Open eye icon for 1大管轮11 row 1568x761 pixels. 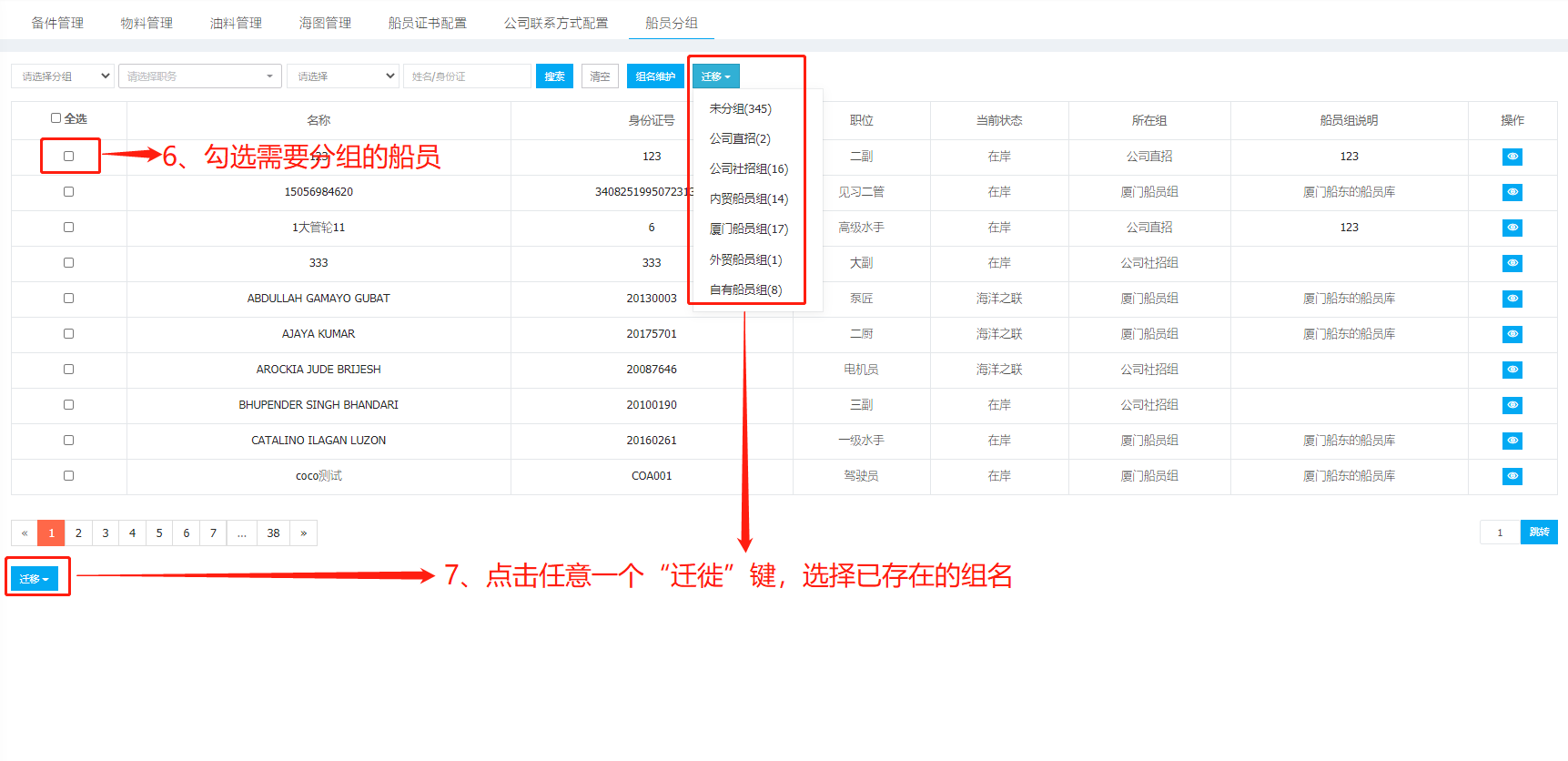click(x=1512, y=228)
